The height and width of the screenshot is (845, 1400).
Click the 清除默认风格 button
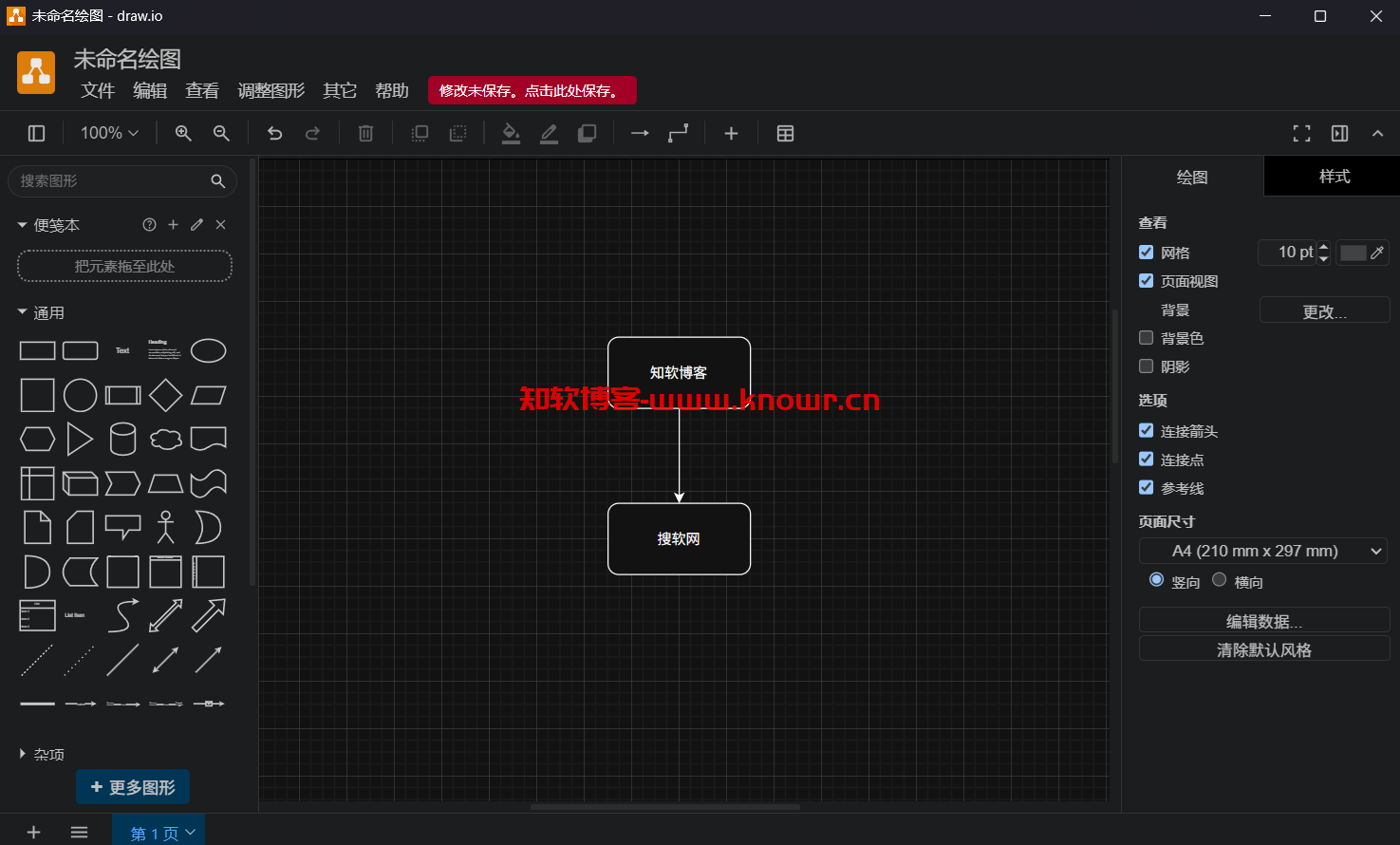pos(1264,649)
